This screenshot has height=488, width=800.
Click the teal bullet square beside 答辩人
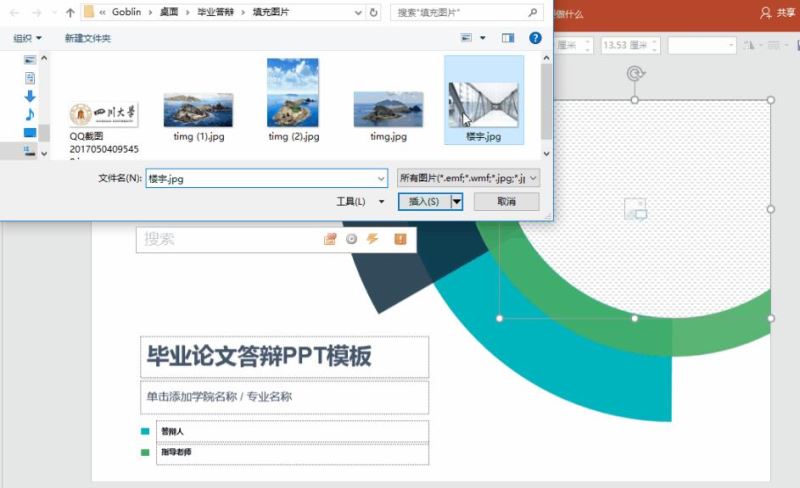coord(145,431)
